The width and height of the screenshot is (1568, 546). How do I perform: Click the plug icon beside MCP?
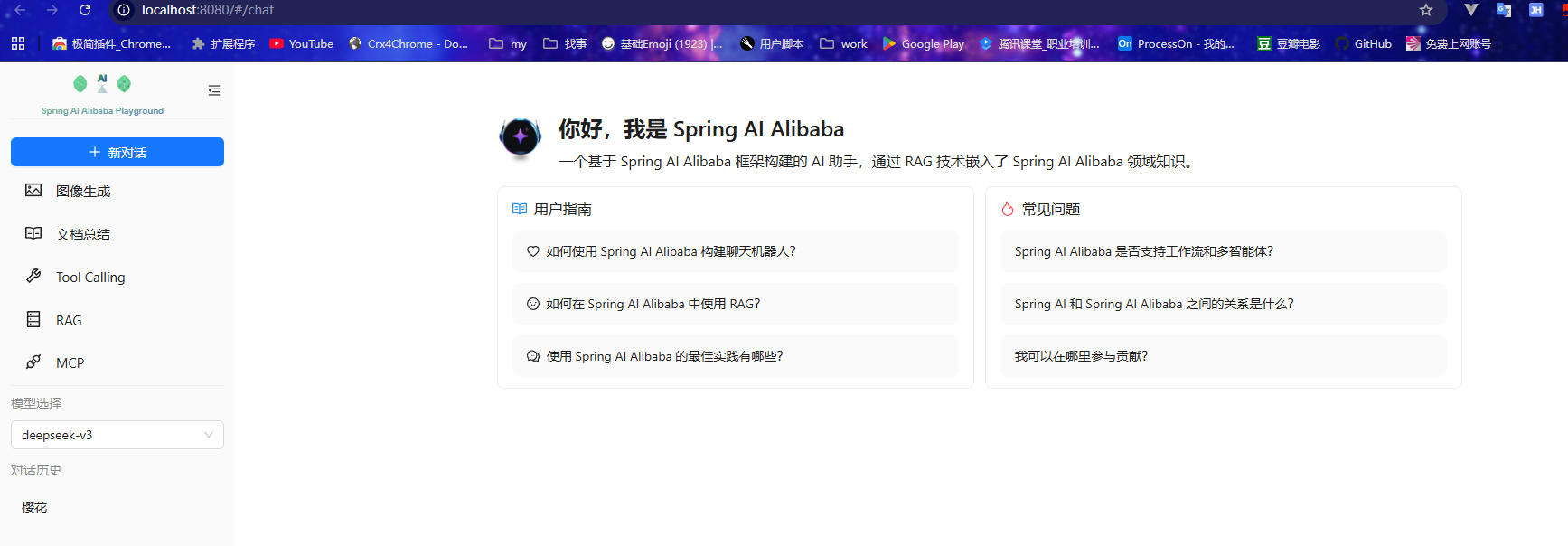(33, 362)
